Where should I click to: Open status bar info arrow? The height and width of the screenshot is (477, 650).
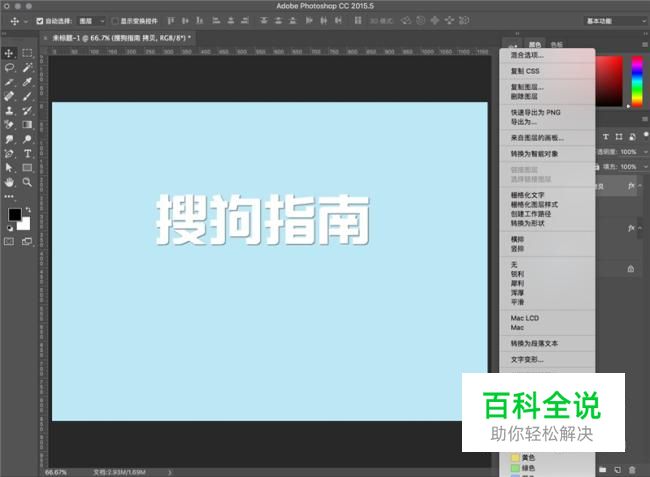[170, 472]
